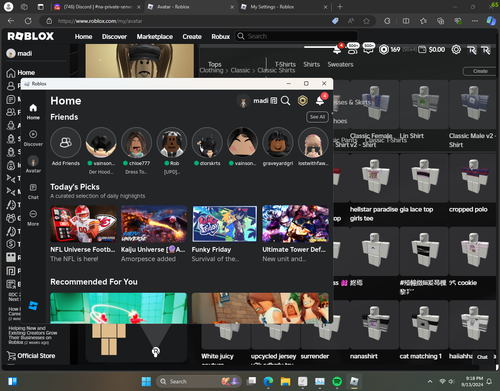The height and width of the screenshot is (391, 500).
Task: Open notifications bell in Roblox app
Action: [320, 101]
